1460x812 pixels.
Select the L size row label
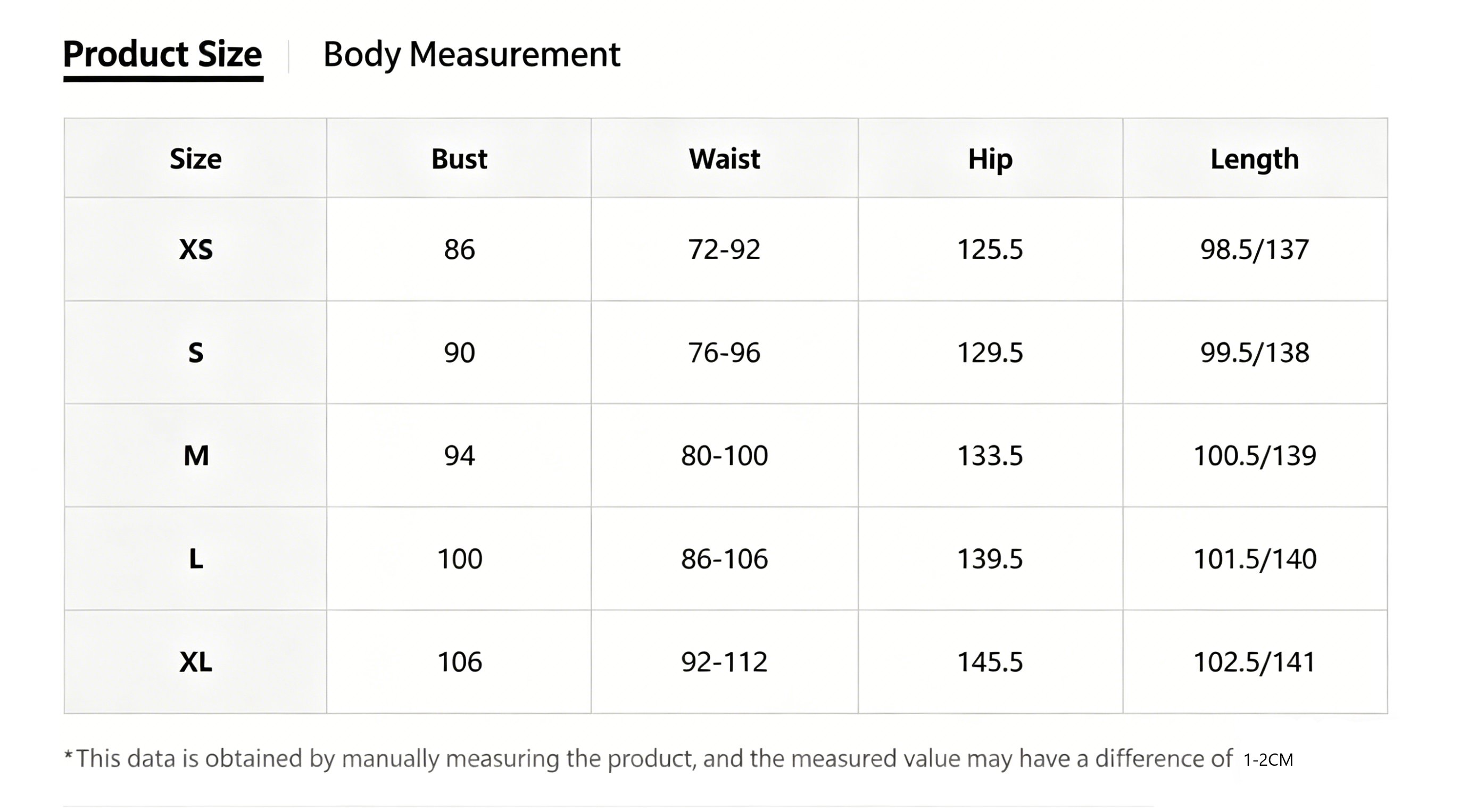196,558
